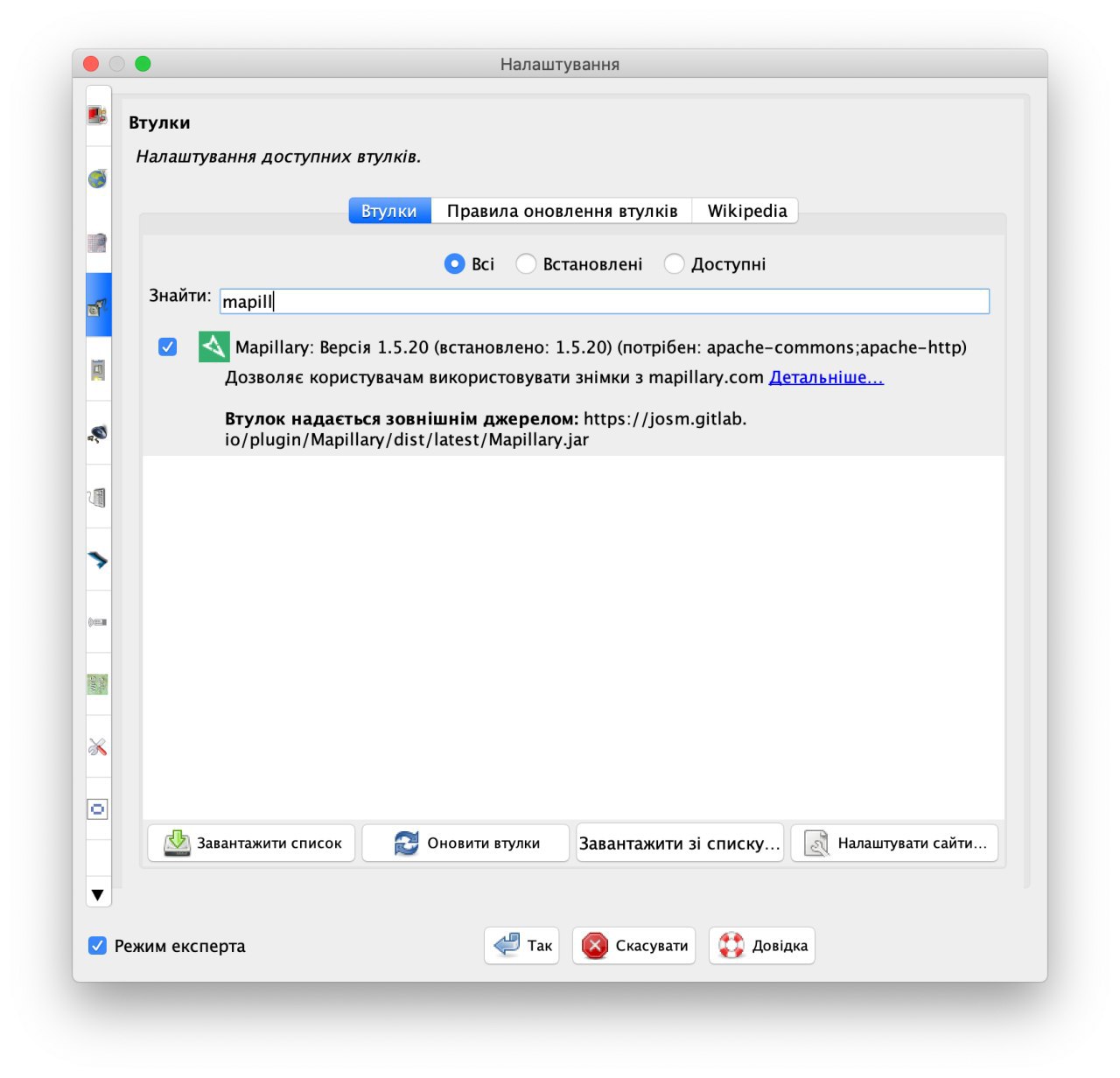This screenshot has height=1078, width=1120.
Task: Select the Plugins plug icon in sidebar
Action: pyautogui.click(x=97, y=306)
